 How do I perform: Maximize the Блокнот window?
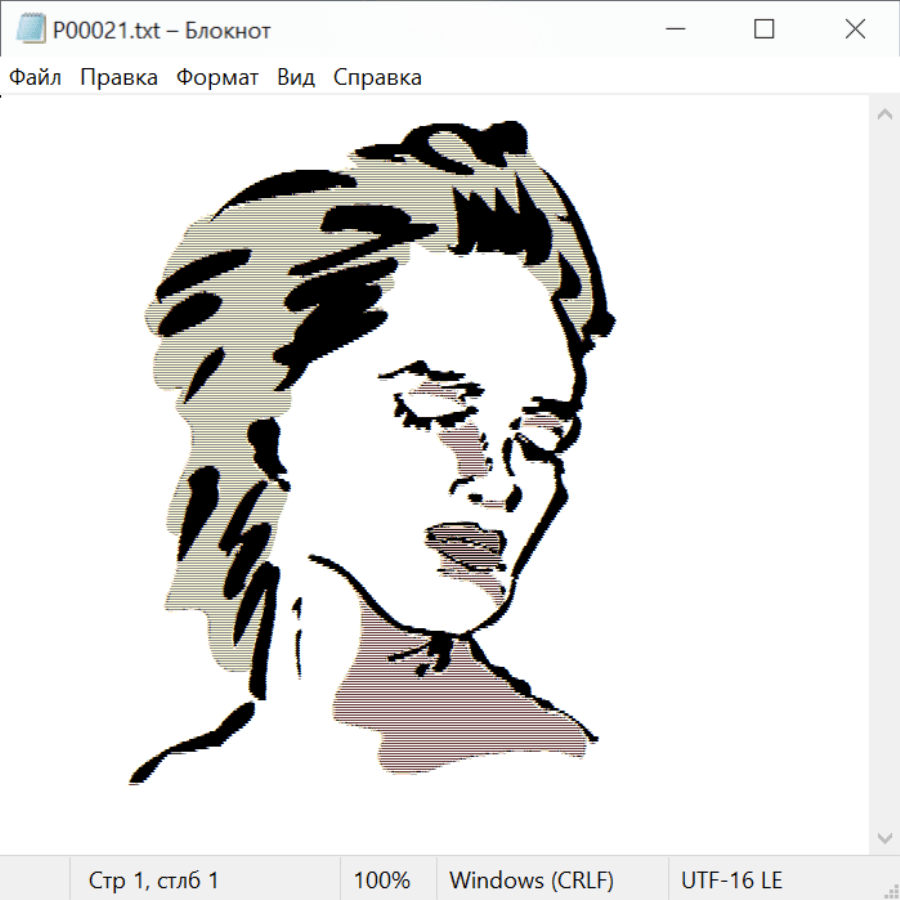(764, 30)
